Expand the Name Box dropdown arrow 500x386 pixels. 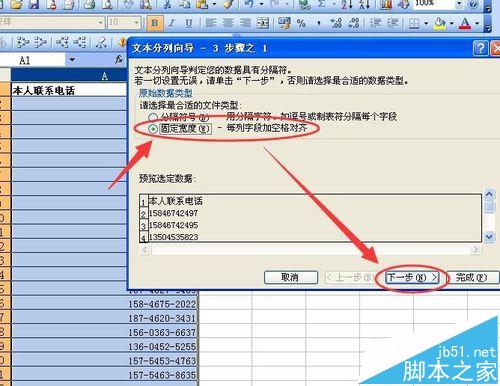click(72, 60)
